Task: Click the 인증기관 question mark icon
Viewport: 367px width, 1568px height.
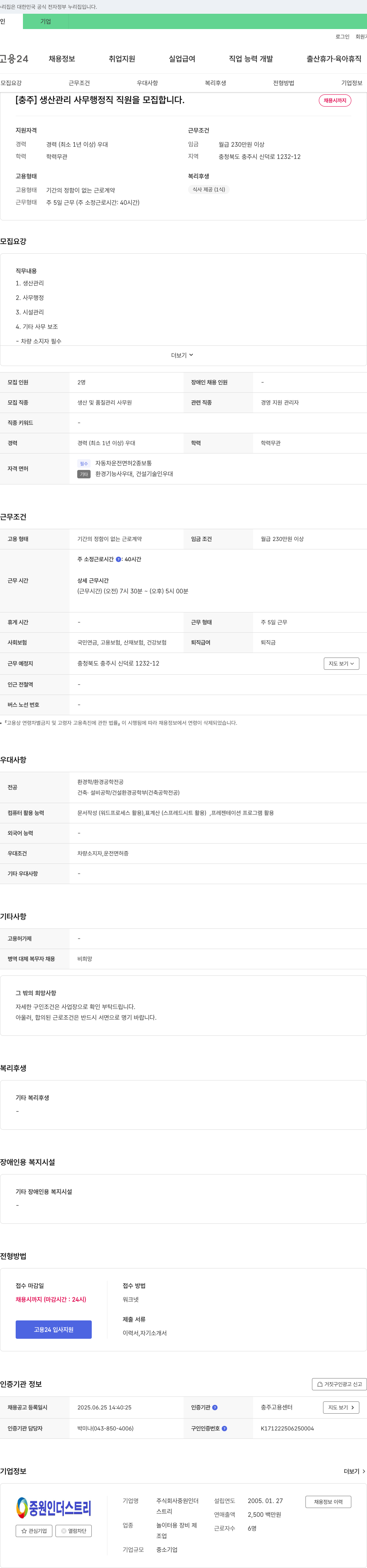Action: [x=215, y=1407]
